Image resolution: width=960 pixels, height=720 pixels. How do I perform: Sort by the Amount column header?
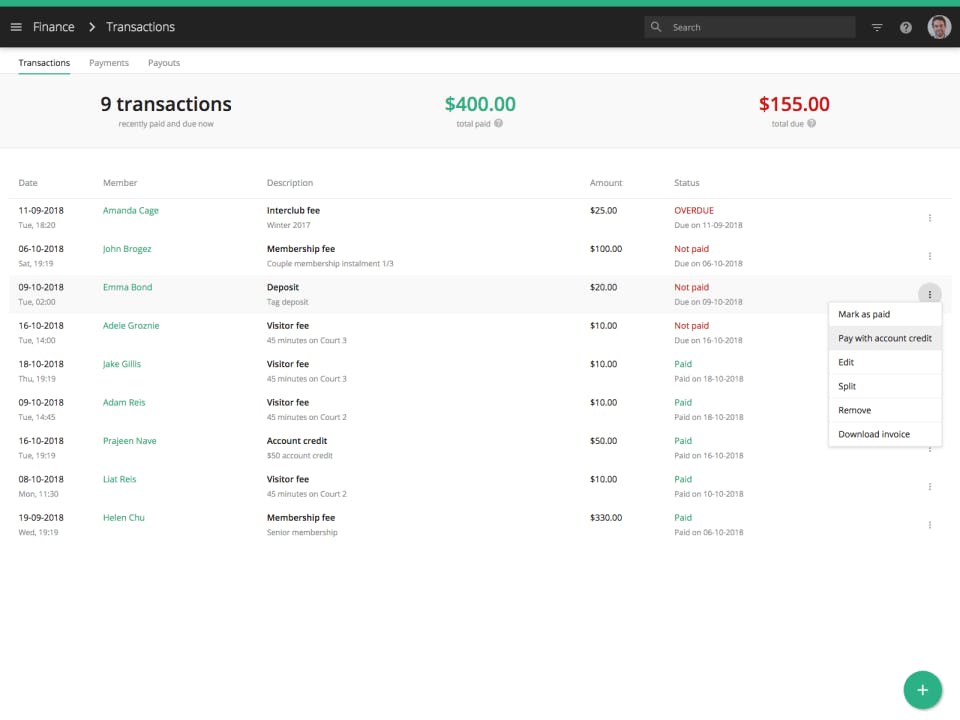tap(606, 182)
